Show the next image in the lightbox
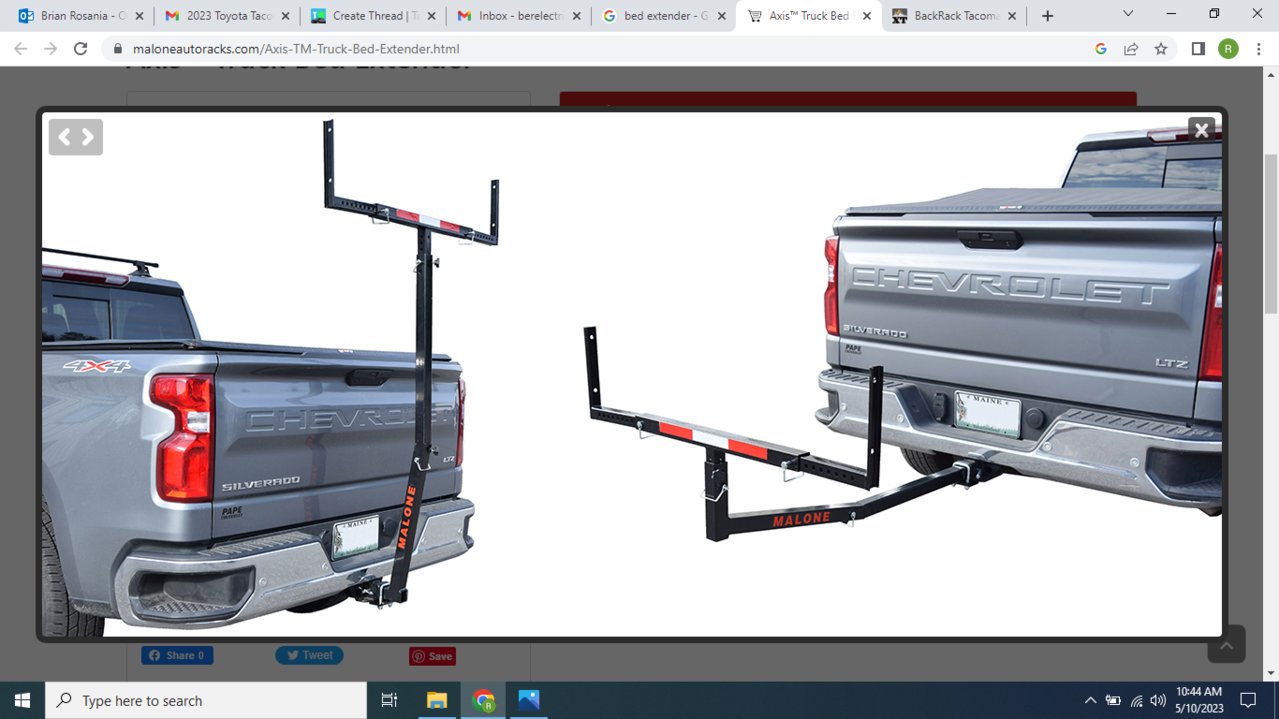This screenshot has width=1279, height=719. click(88, 137)
